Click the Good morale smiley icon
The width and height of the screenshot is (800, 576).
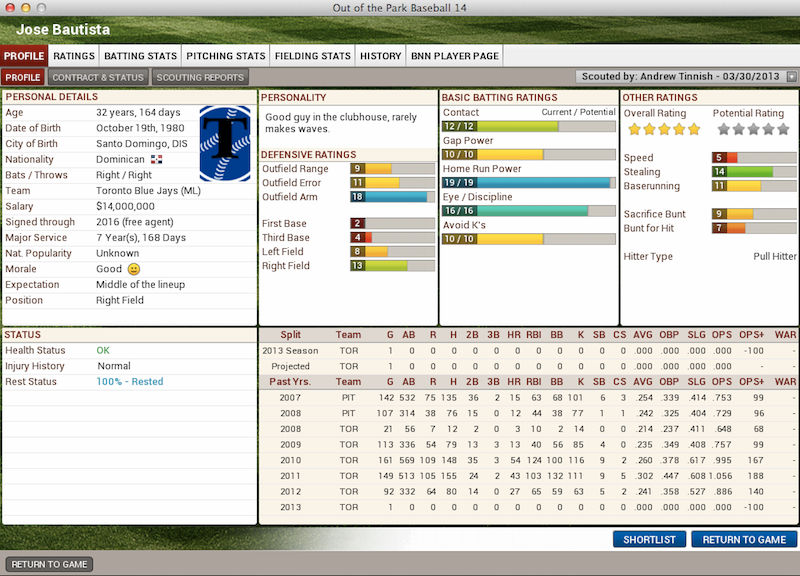click(x=134, y=269)
